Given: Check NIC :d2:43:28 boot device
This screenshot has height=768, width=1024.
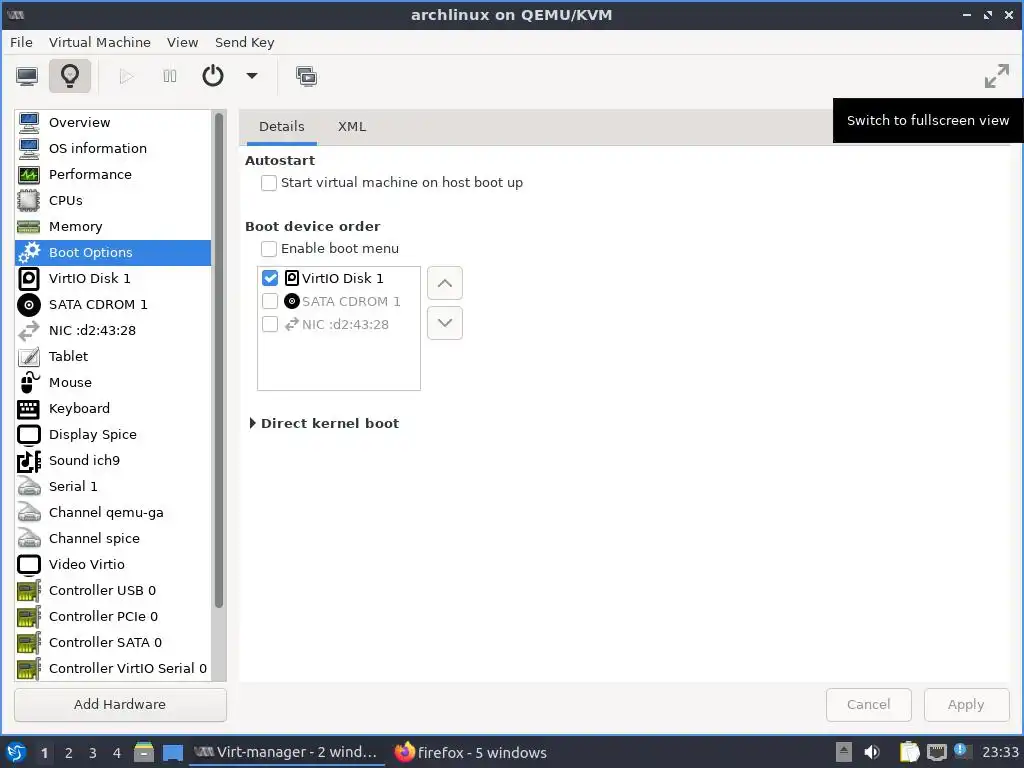Looking at the screenshot, I should tap(270, 324).
